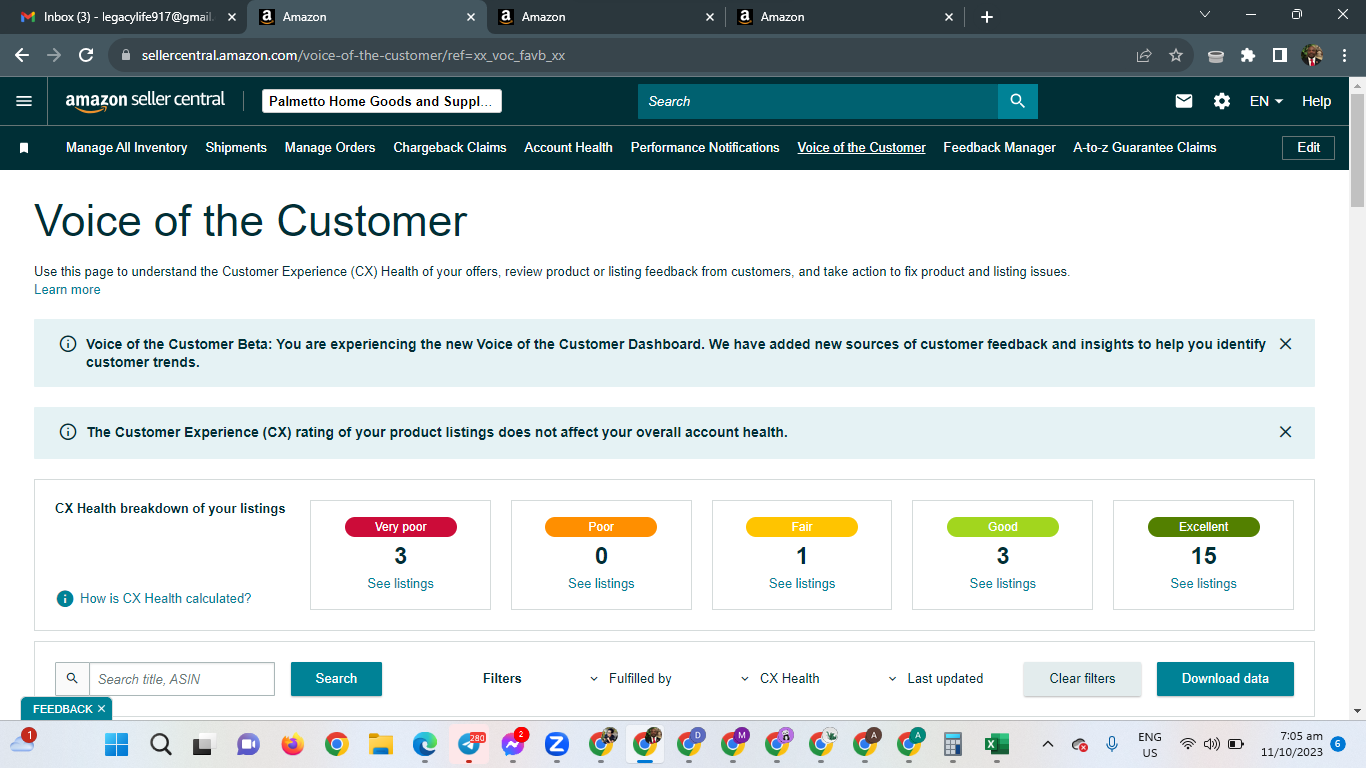Dismiss the Voice of the Customer Beta banner
Image resolution: width=1366 pixels, height=768 pixels.
point(1285,344)
